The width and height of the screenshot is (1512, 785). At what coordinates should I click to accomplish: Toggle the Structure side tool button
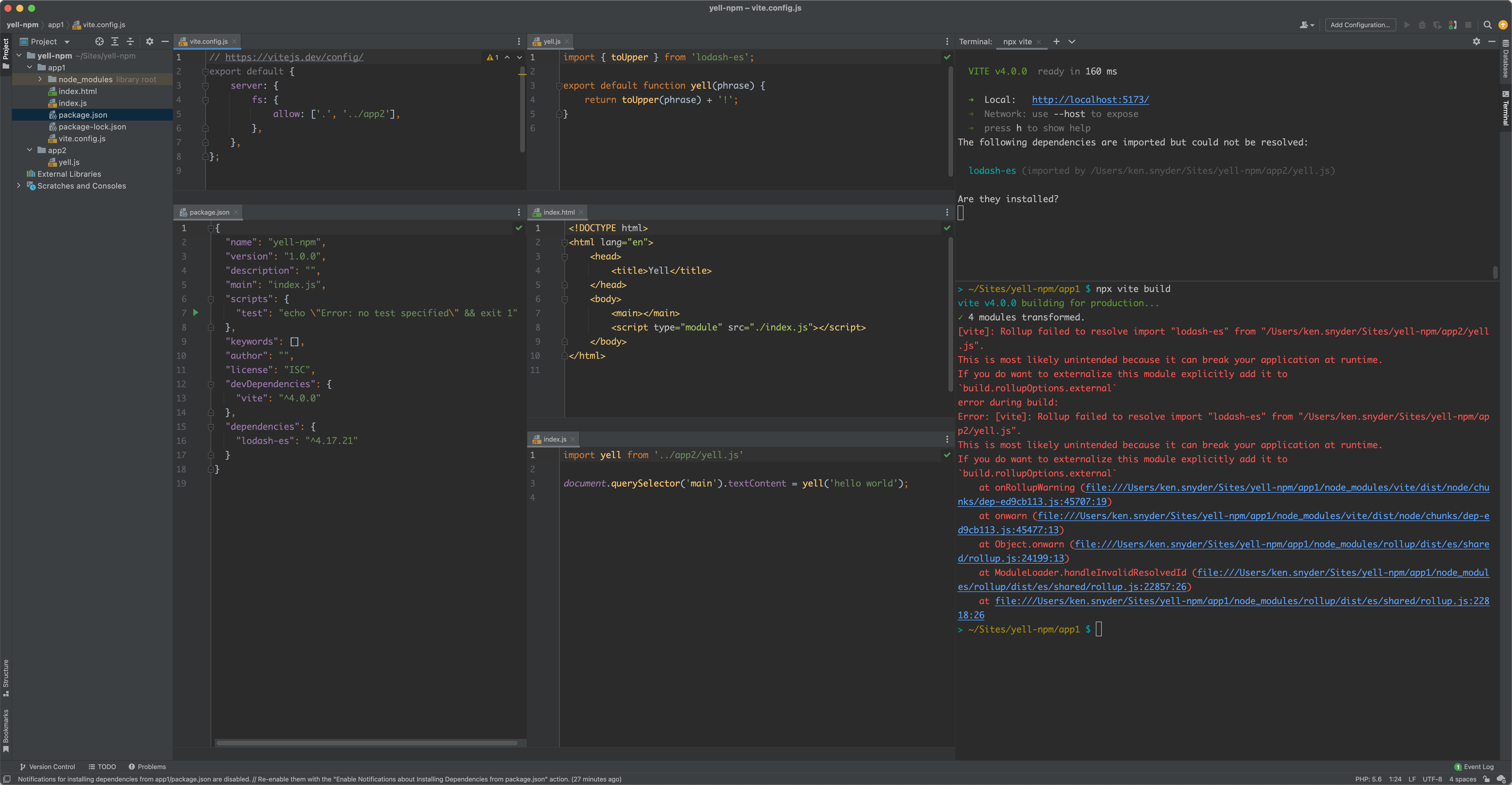pyautogui.click(x=6, y=677)
